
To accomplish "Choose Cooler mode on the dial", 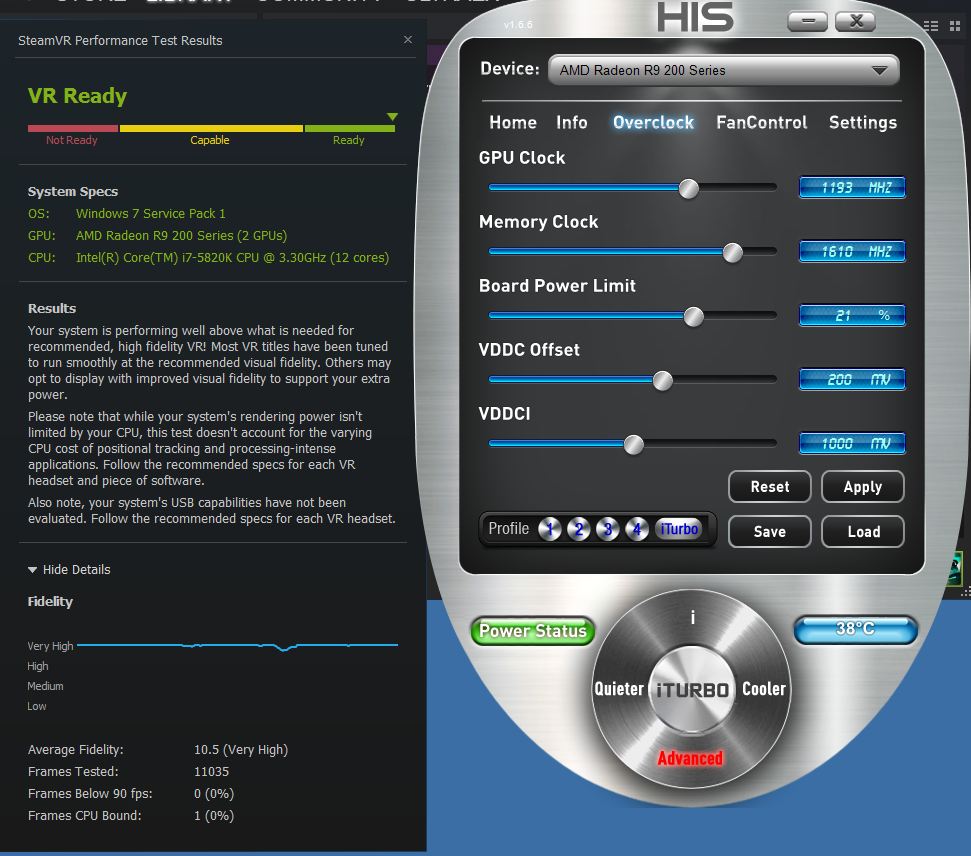I will coord(764,689).
